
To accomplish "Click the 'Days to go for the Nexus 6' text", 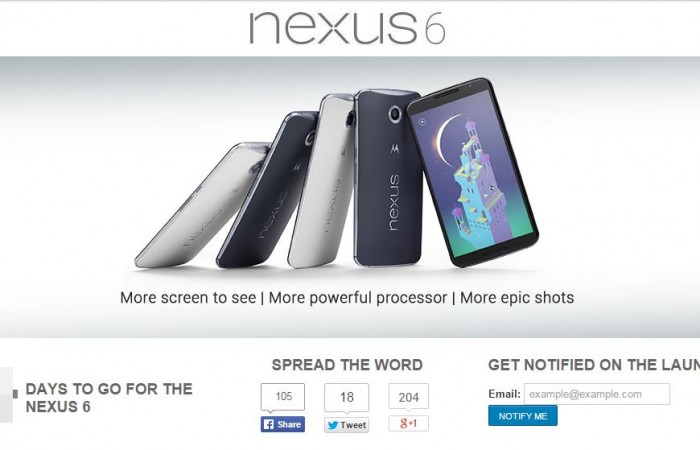I will pyautogui.click(x=109, y=397).
